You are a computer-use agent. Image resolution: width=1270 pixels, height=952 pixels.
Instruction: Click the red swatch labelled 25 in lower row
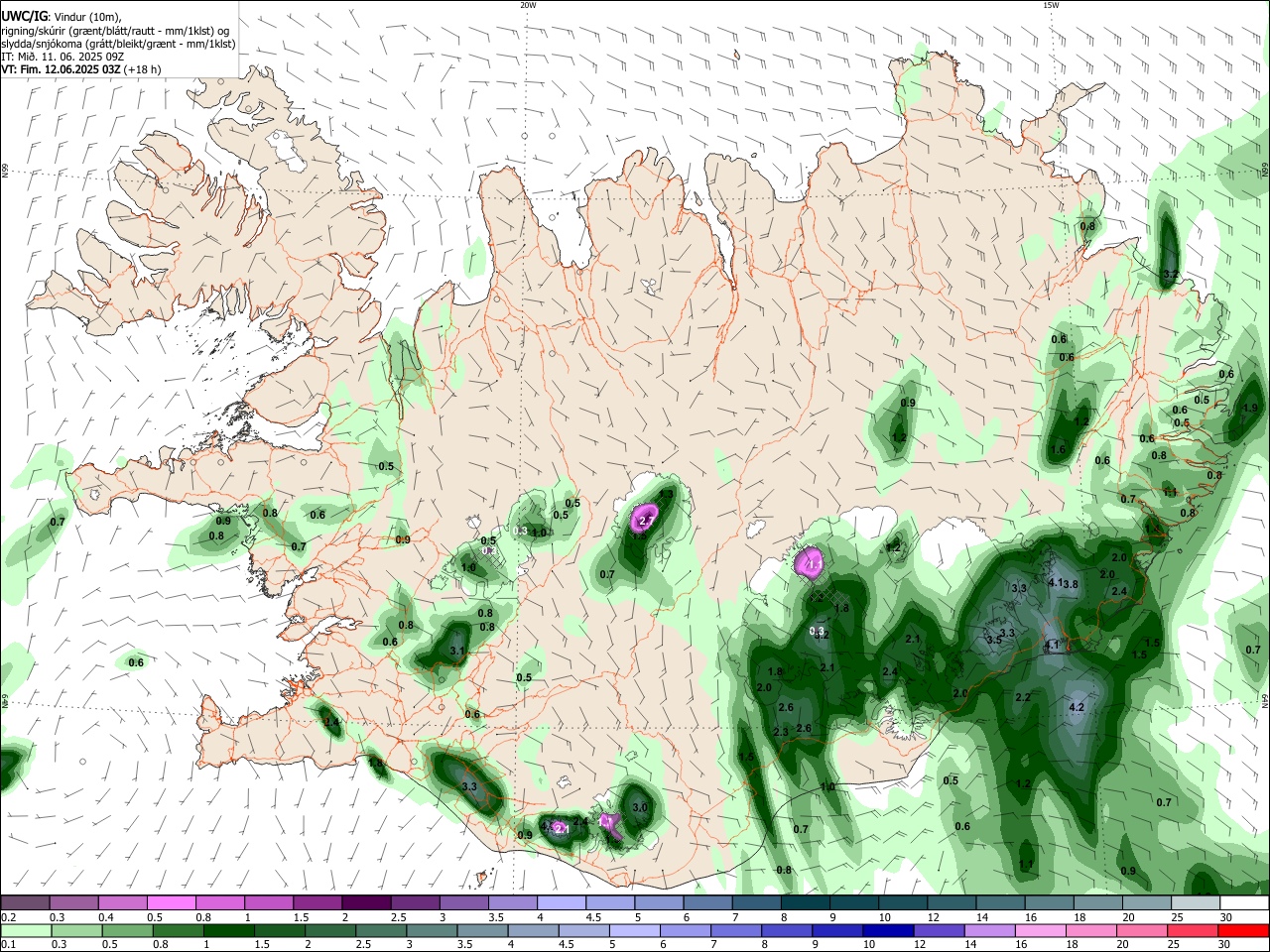point(1193,931)
